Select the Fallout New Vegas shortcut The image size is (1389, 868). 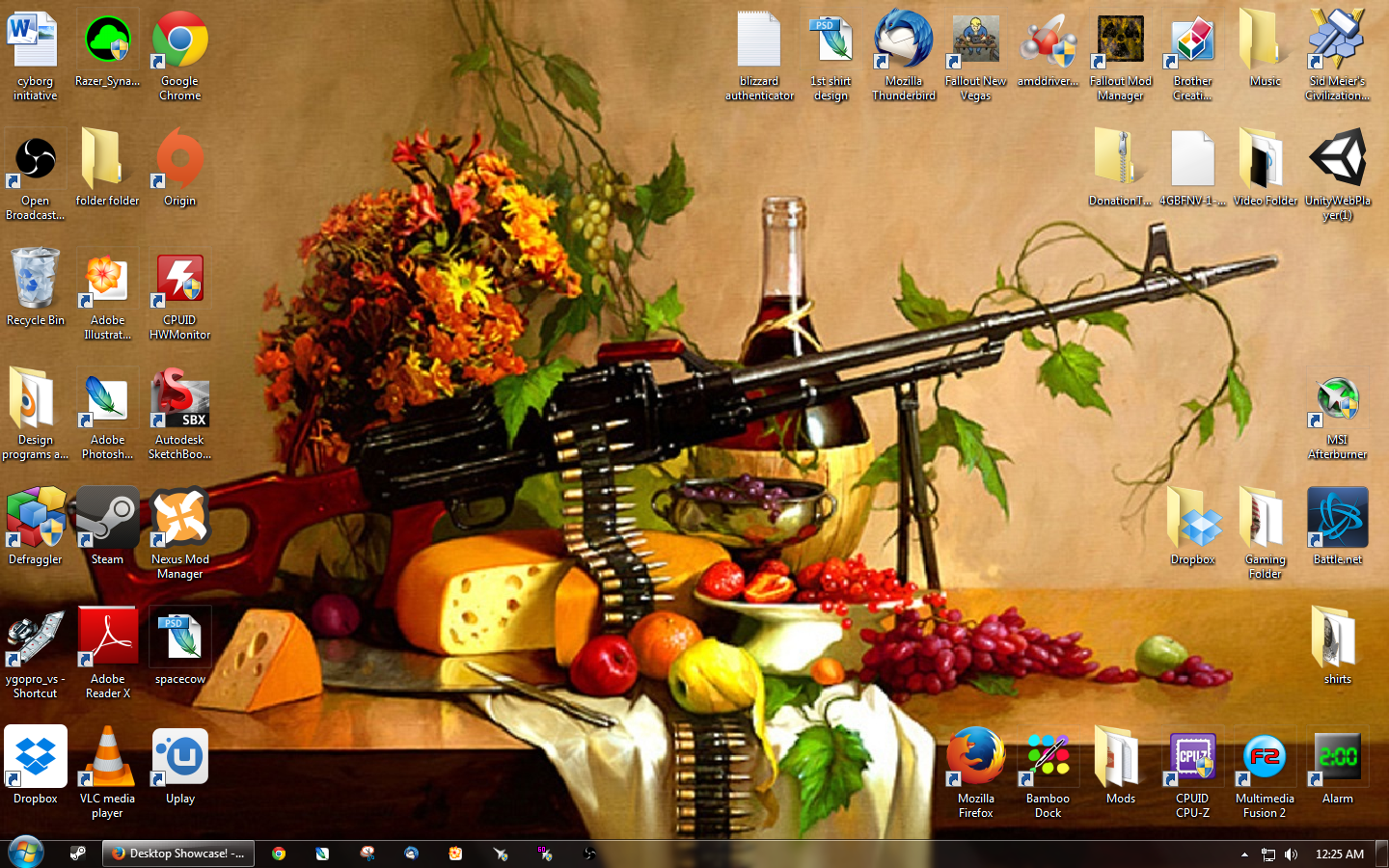click(x=976, y=56)
